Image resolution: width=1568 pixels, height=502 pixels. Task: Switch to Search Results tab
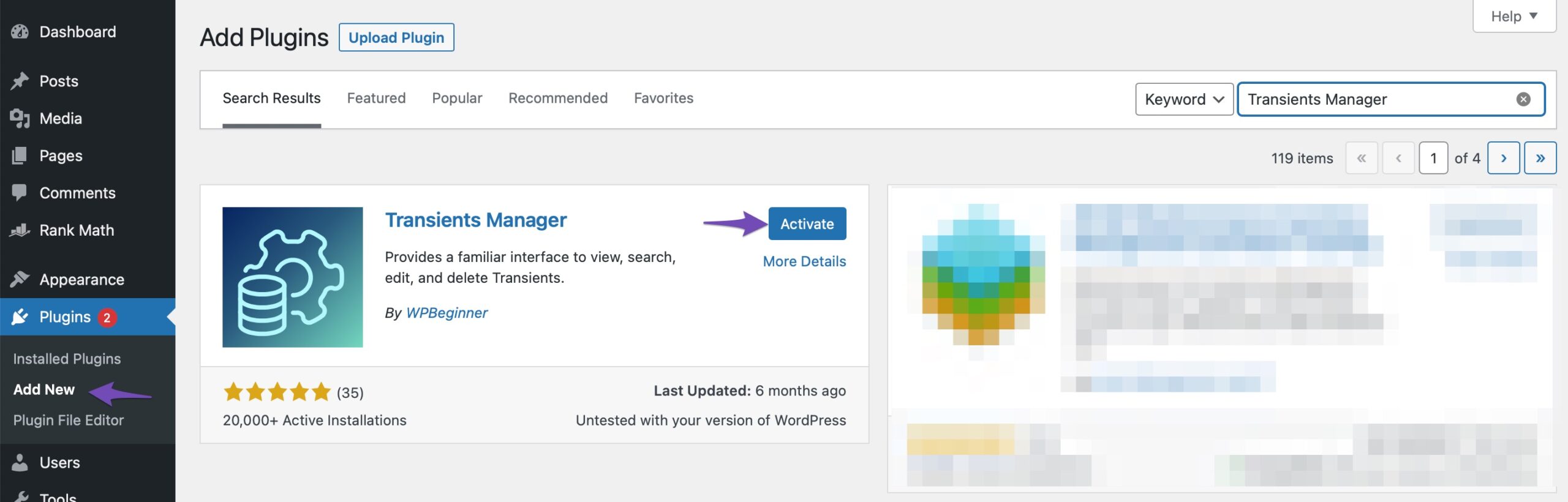(271, 98)
